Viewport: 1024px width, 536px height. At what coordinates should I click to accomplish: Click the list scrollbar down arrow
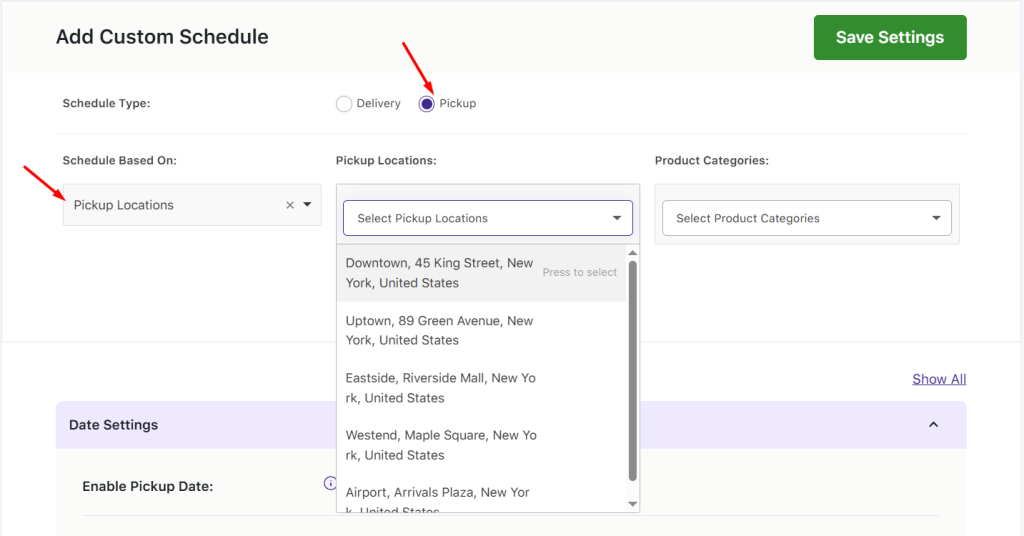632,504
